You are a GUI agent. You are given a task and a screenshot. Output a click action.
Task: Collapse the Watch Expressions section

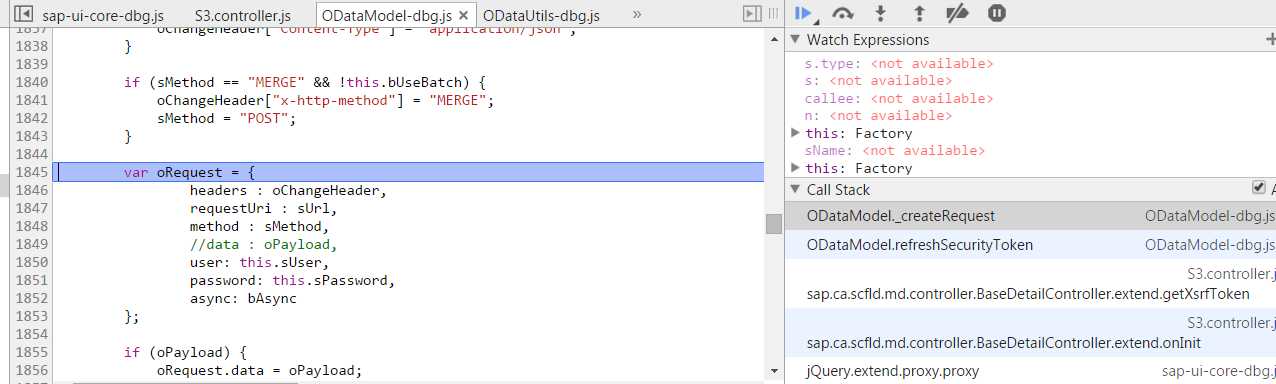(x=795, y=39)
